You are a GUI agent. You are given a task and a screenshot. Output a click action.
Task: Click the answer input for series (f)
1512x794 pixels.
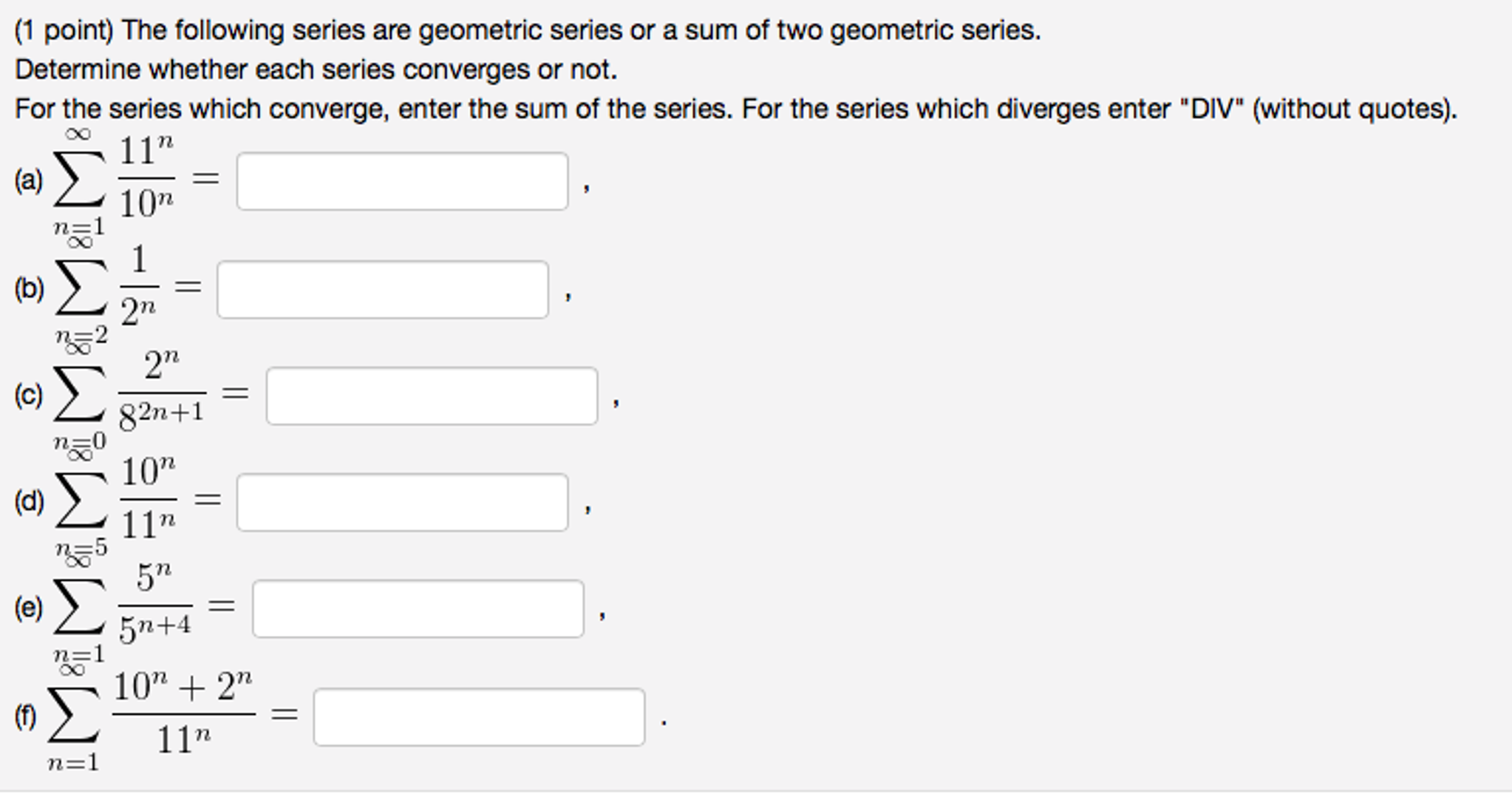479,716
